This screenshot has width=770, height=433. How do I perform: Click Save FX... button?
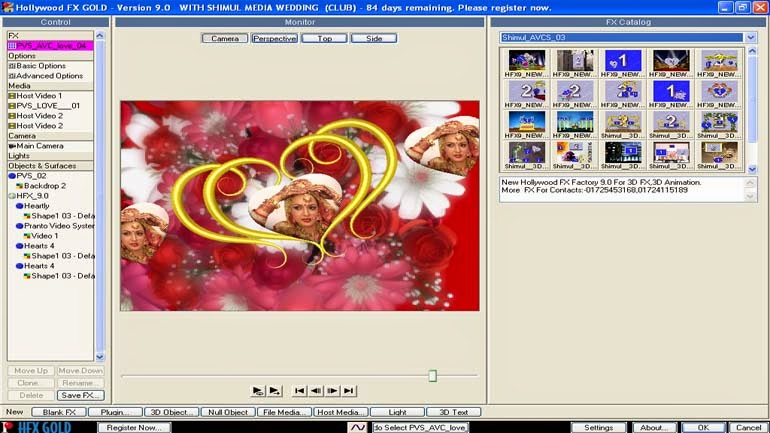[x=81, y=395]
